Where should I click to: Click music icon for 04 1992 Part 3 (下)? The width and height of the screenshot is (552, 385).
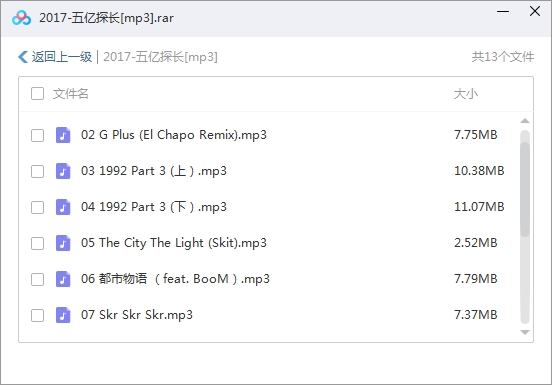[x=63, y=207]
